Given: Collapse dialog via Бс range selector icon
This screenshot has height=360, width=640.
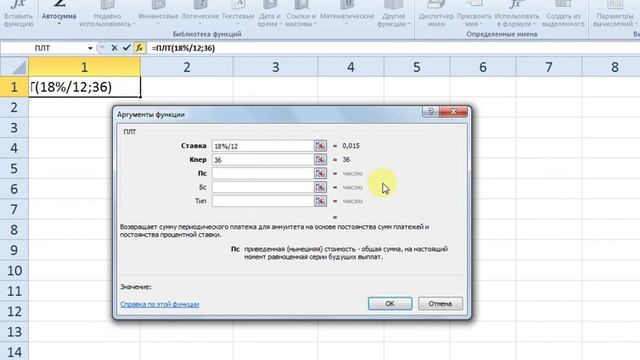Looking at the screenshot, I should [x=320, y=187].
